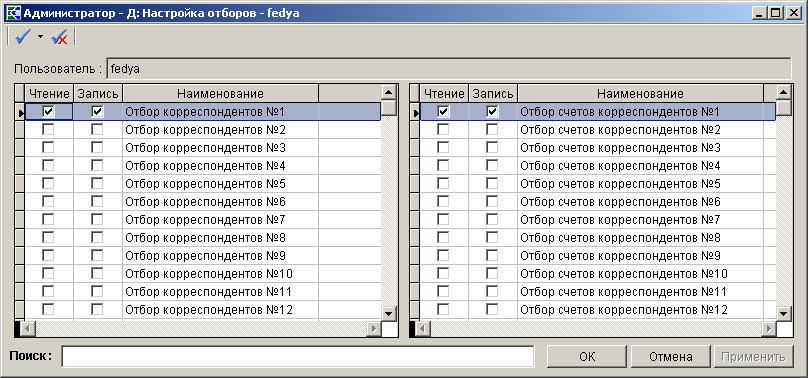
Task: Focus the Поиск search field
Action: coord(298,356)
